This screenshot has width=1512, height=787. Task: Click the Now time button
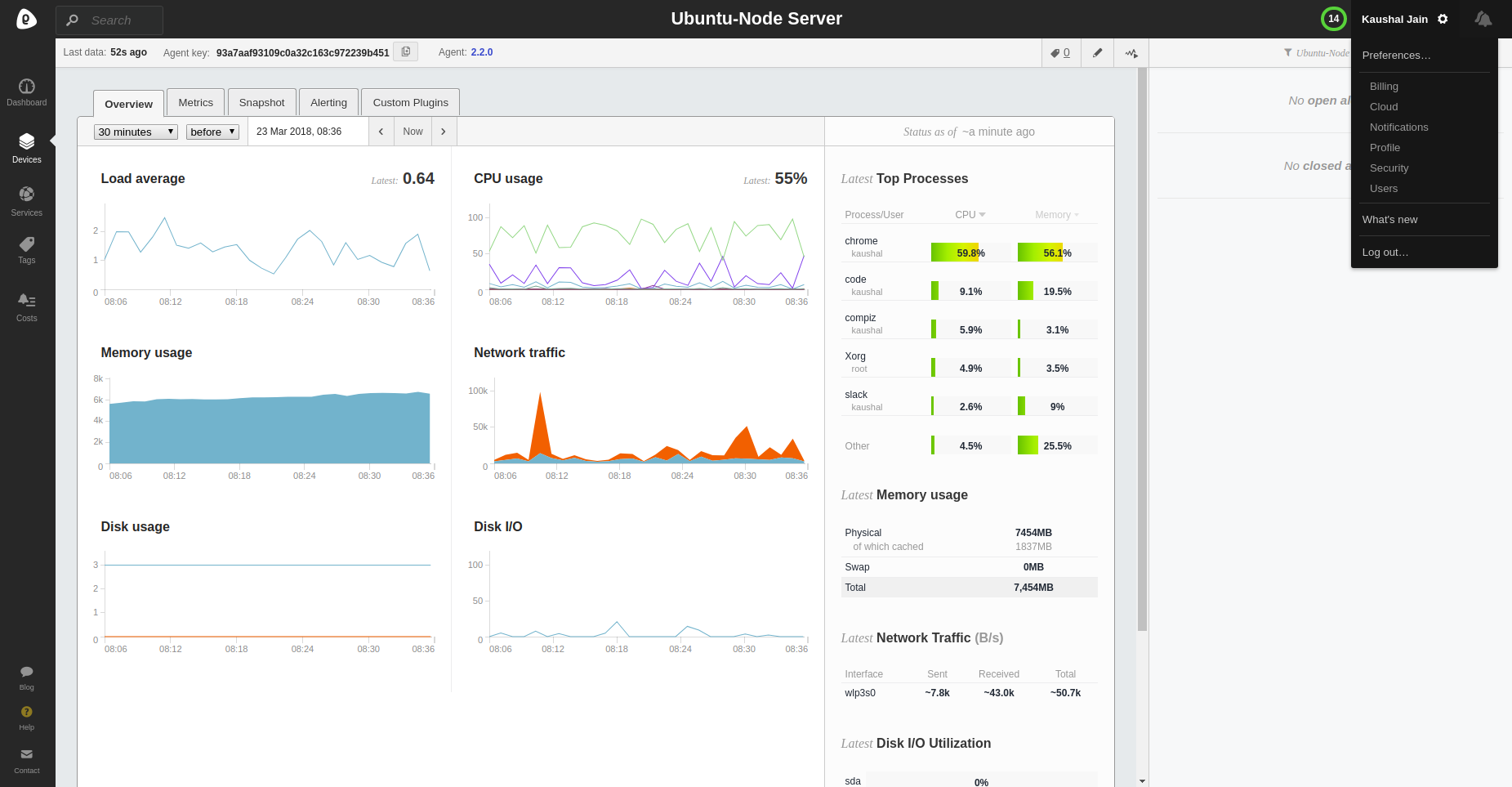pos(413,132)
